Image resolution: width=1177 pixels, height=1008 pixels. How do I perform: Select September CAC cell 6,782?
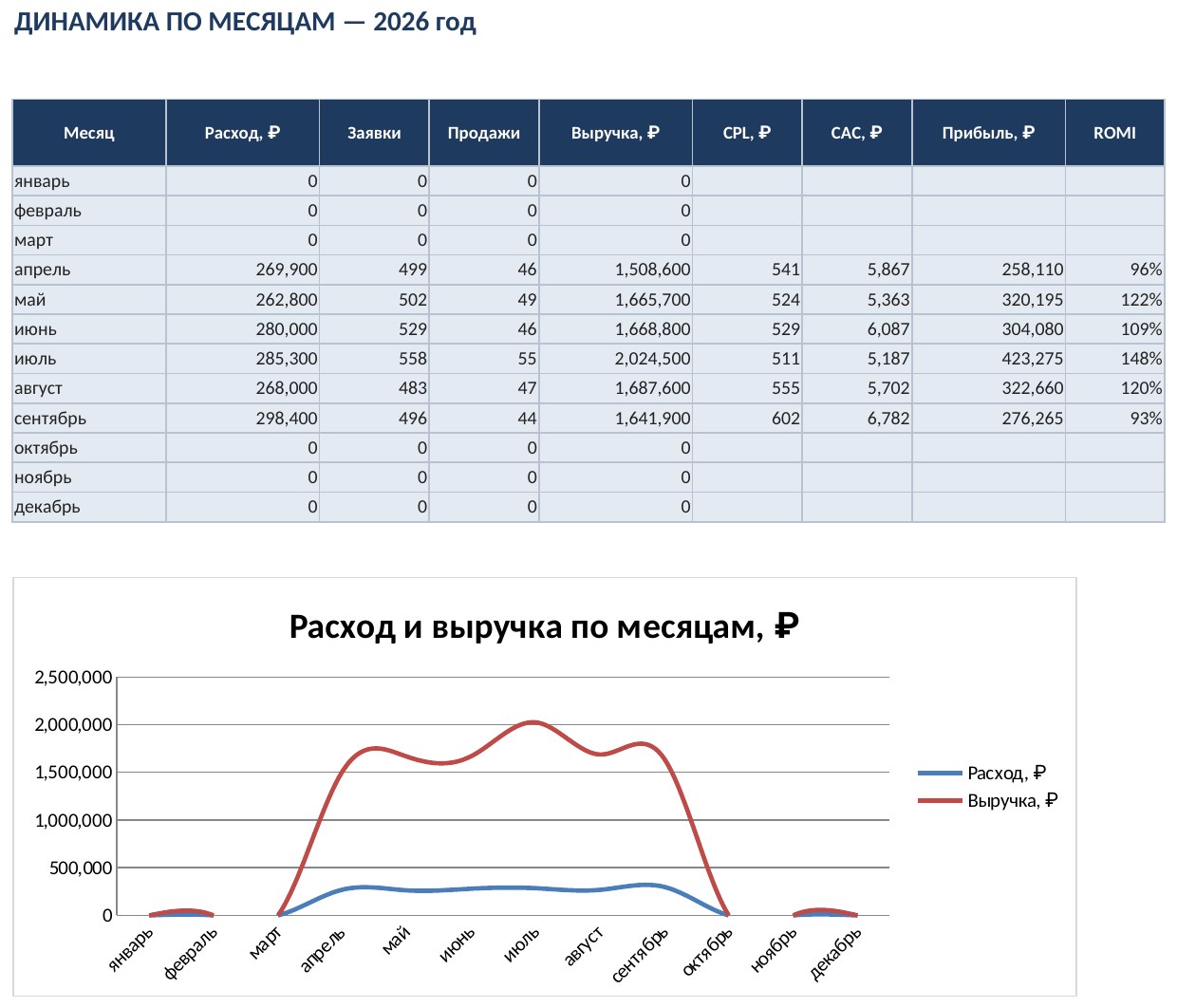coord(857,419)
